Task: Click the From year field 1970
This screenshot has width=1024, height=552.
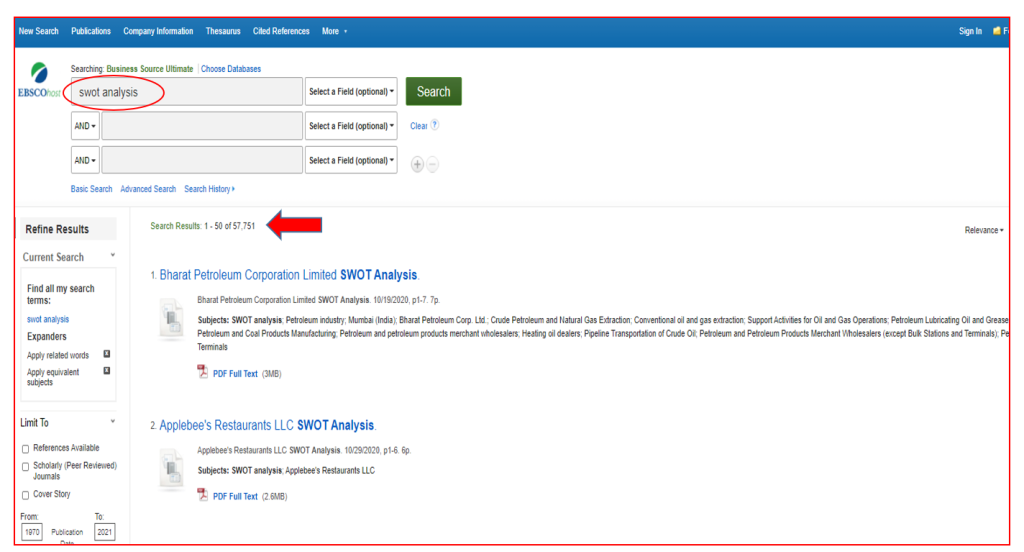Action: 32,532
